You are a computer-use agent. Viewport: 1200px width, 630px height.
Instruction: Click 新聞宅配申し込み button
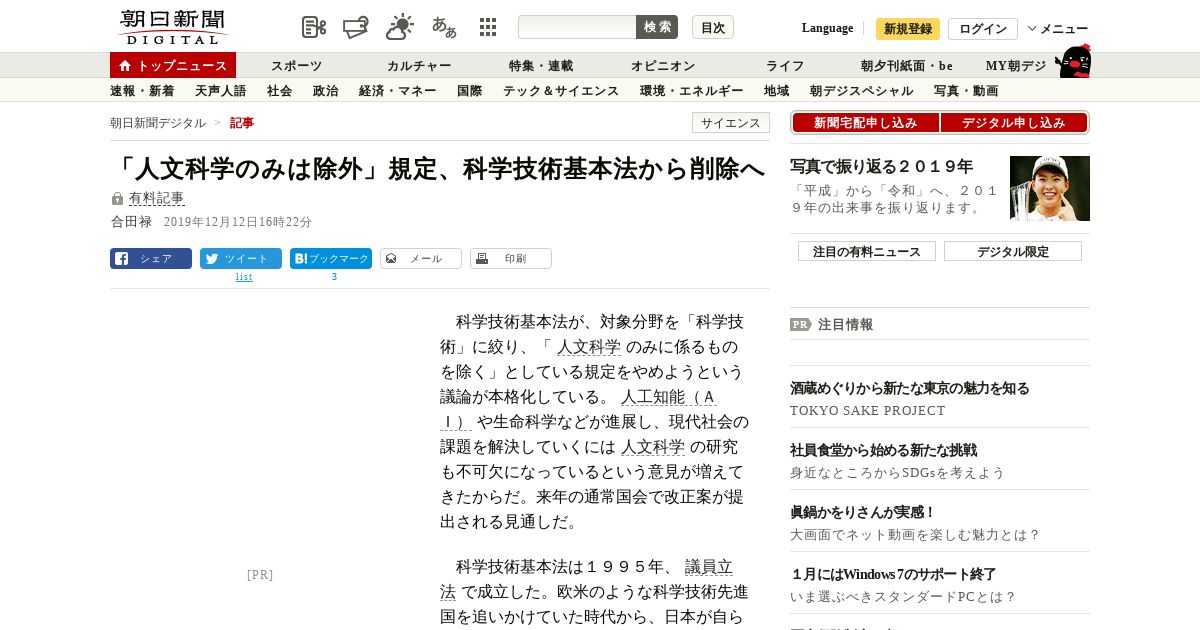(866, 123)
